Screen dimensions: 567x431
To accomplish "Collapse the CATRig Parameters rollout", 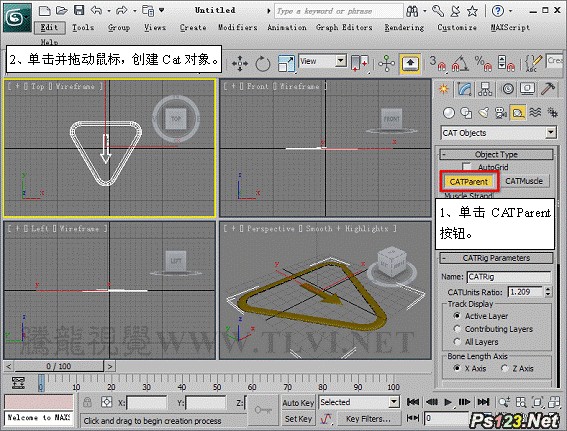I will click(x=496, y=258).
